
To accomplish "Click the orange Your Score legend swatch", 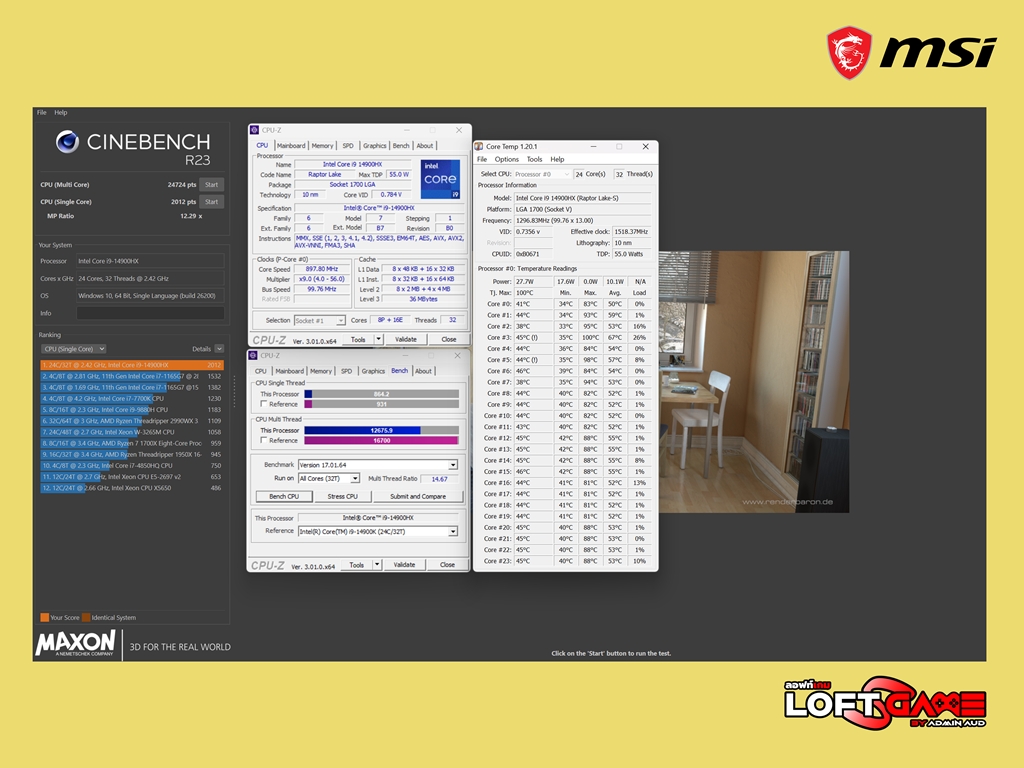I will click(44, 617).
